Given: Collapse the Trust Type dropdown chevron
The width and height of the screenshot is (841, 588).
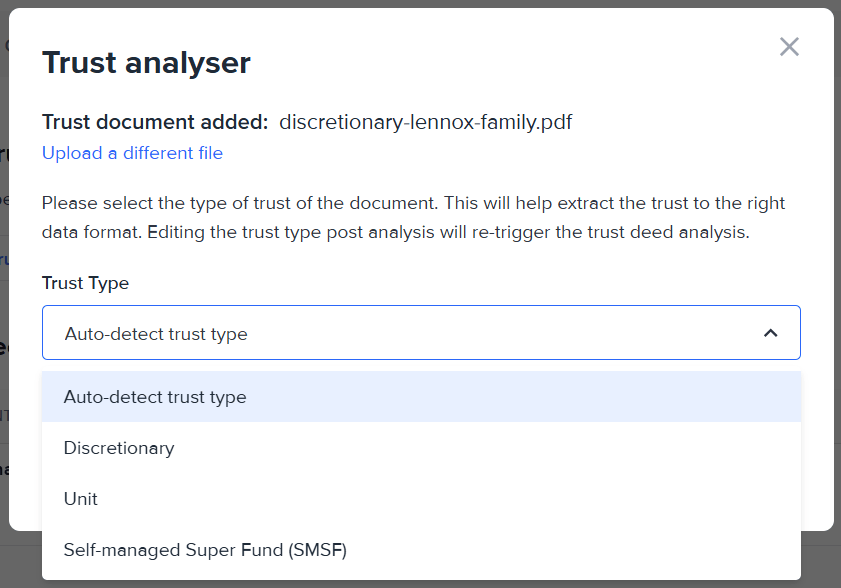Looking at the screenshot, I should click(x=770, y=333).
